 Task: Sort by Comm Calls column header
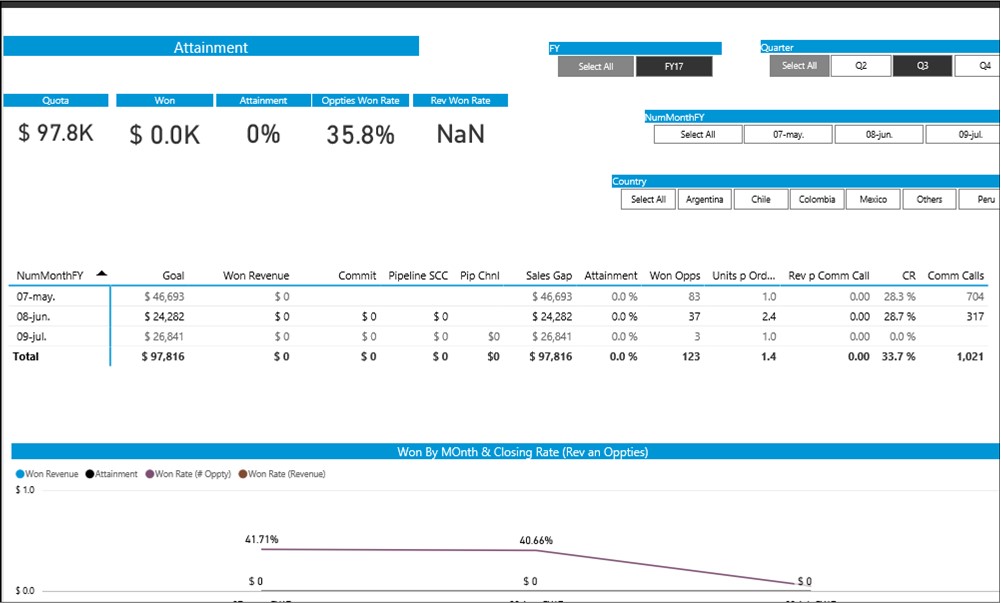(956, 276)
